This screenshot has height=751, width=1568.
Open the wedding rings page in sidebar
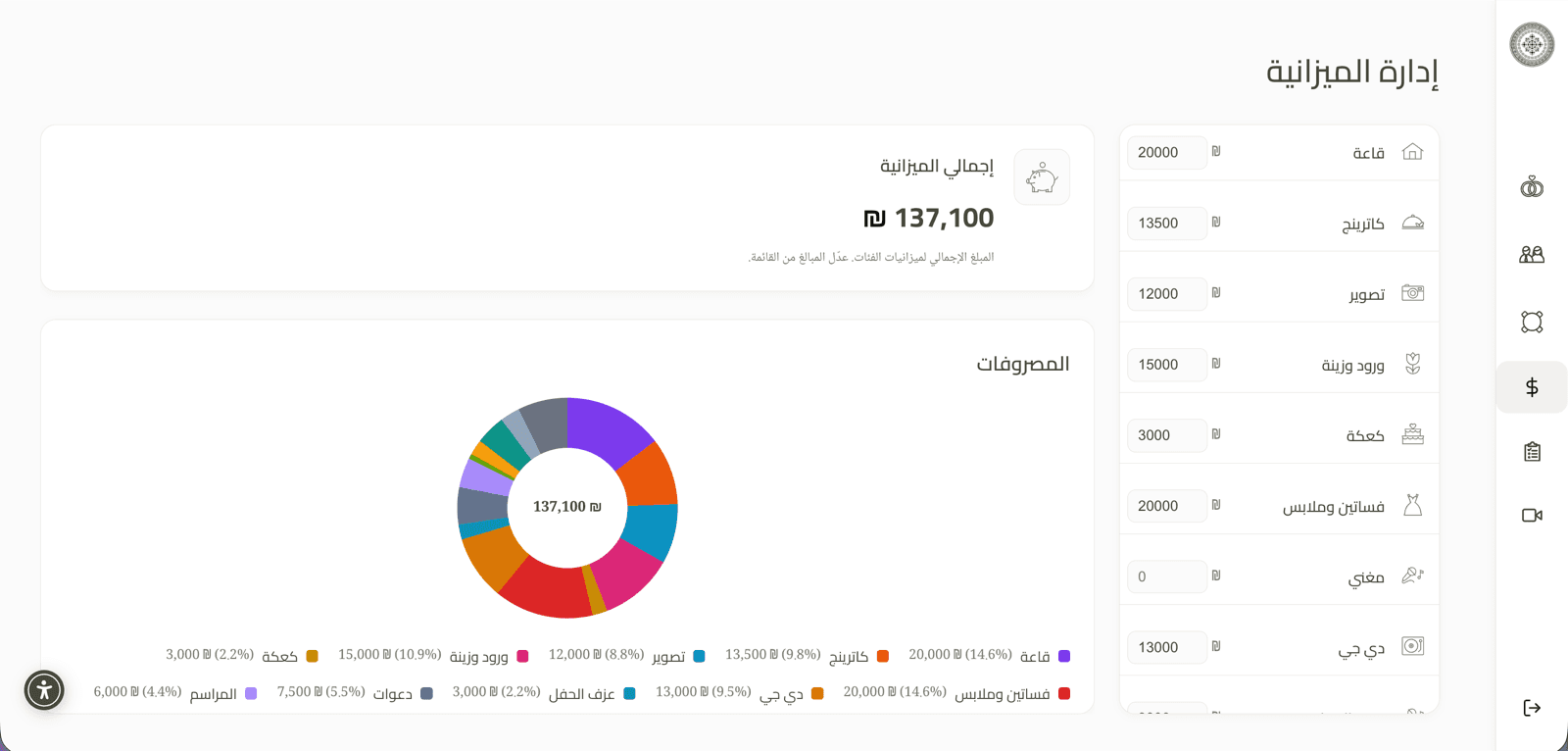point(1532,186)
